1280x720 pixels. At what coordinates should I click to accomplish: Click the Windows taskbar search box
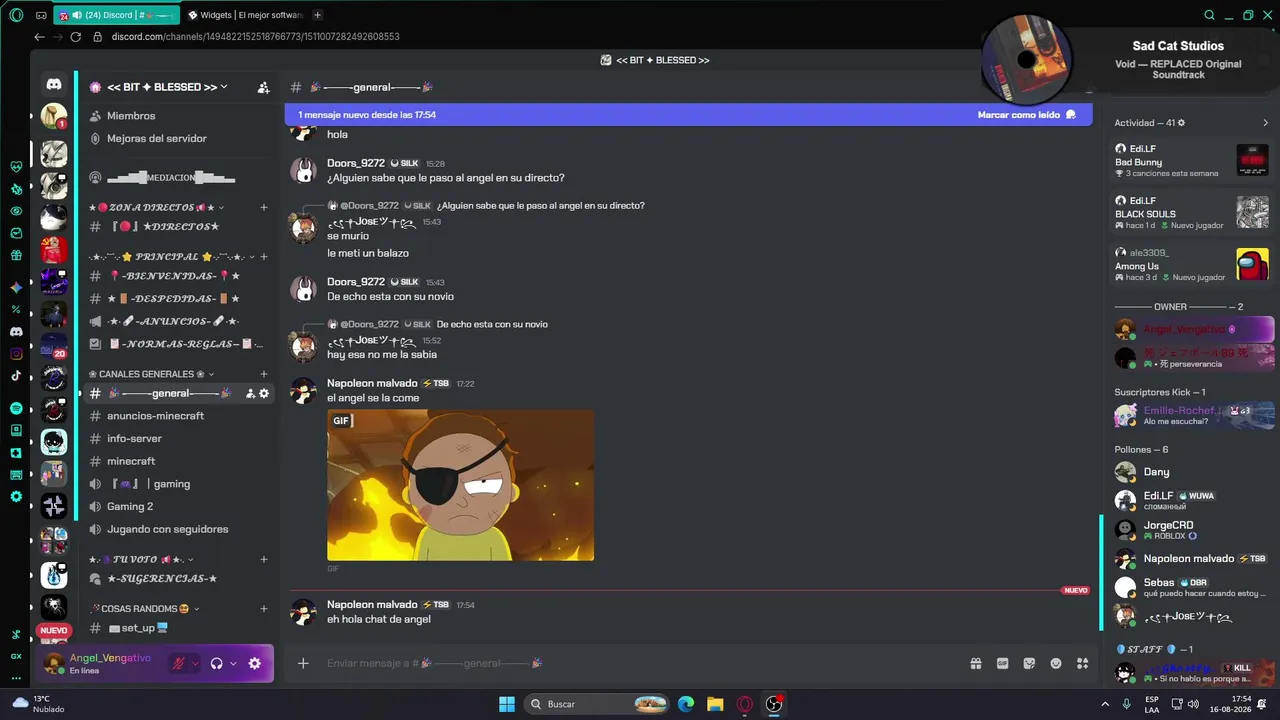click(x=598, y=704)
